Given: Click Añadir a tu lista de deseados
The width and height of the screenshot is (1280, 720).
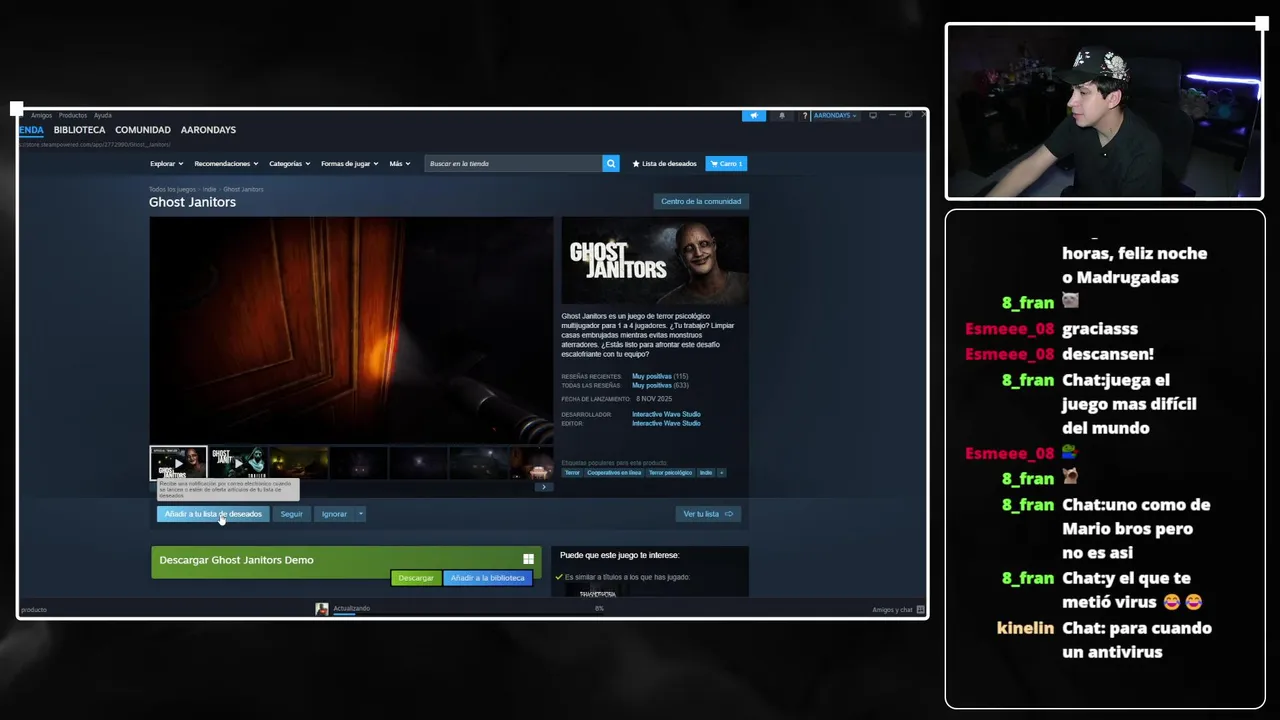Looking at the screenshot, I should tap(213, 514).
